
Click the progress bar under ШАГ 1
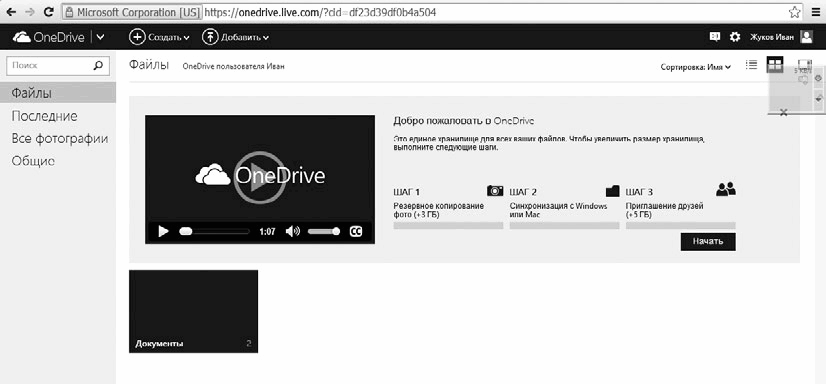coord(448,225)
